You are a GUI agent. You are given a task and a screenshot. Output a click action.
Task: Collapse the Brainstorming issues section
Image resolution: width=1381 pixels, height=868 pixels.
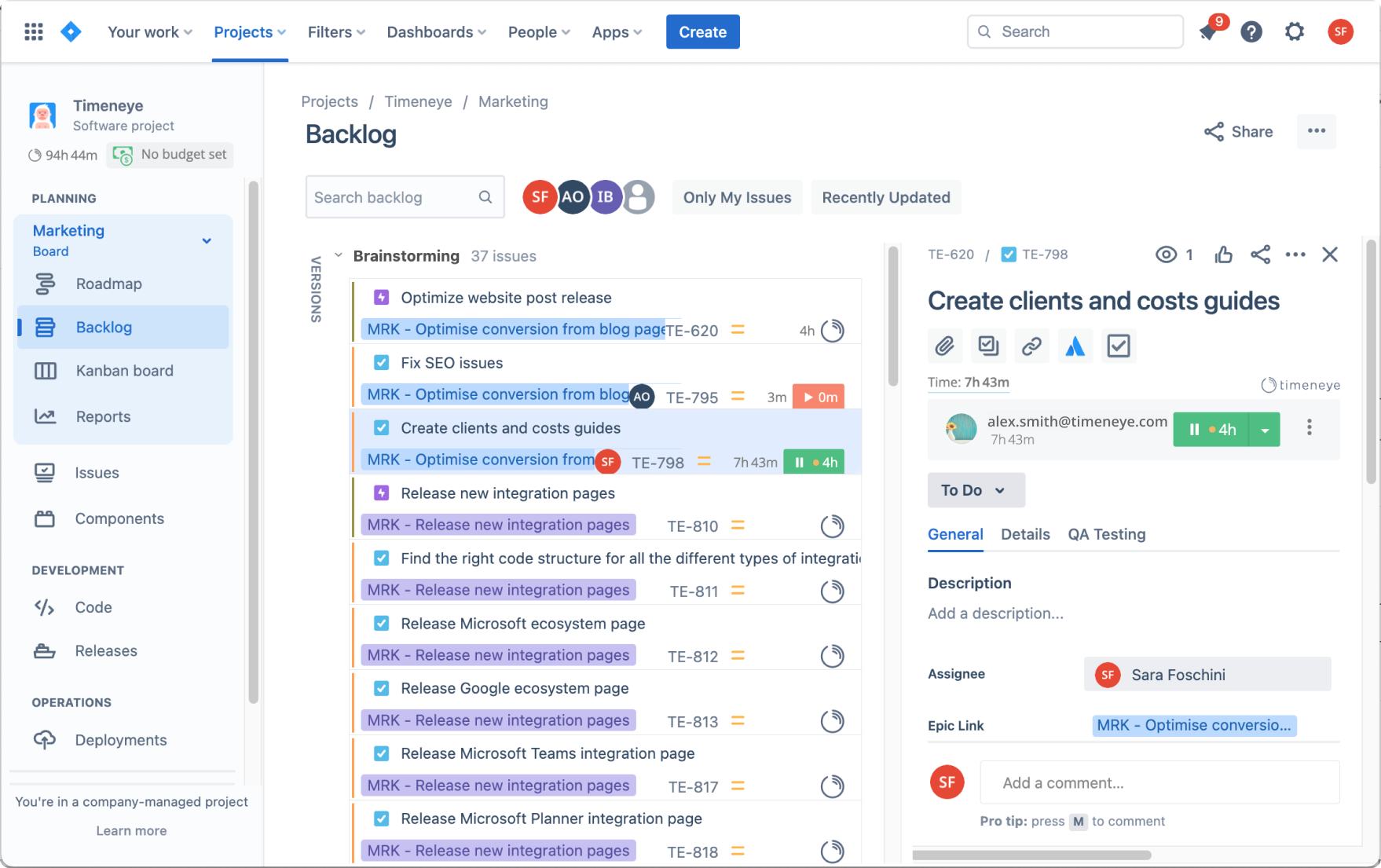[338, 255]
